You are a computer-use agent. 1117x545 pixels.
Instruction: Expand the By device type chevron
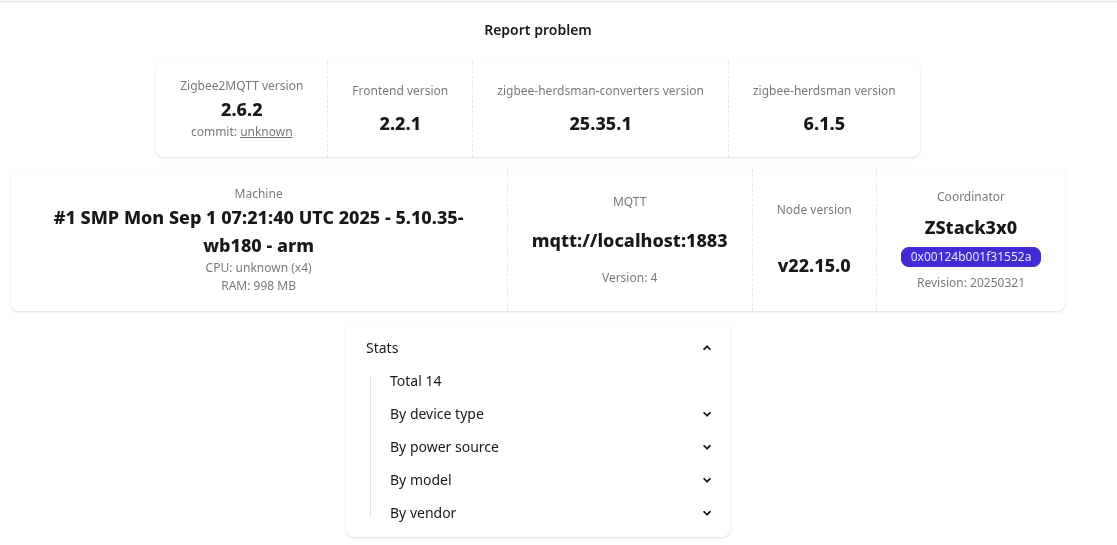click(707, 414)
